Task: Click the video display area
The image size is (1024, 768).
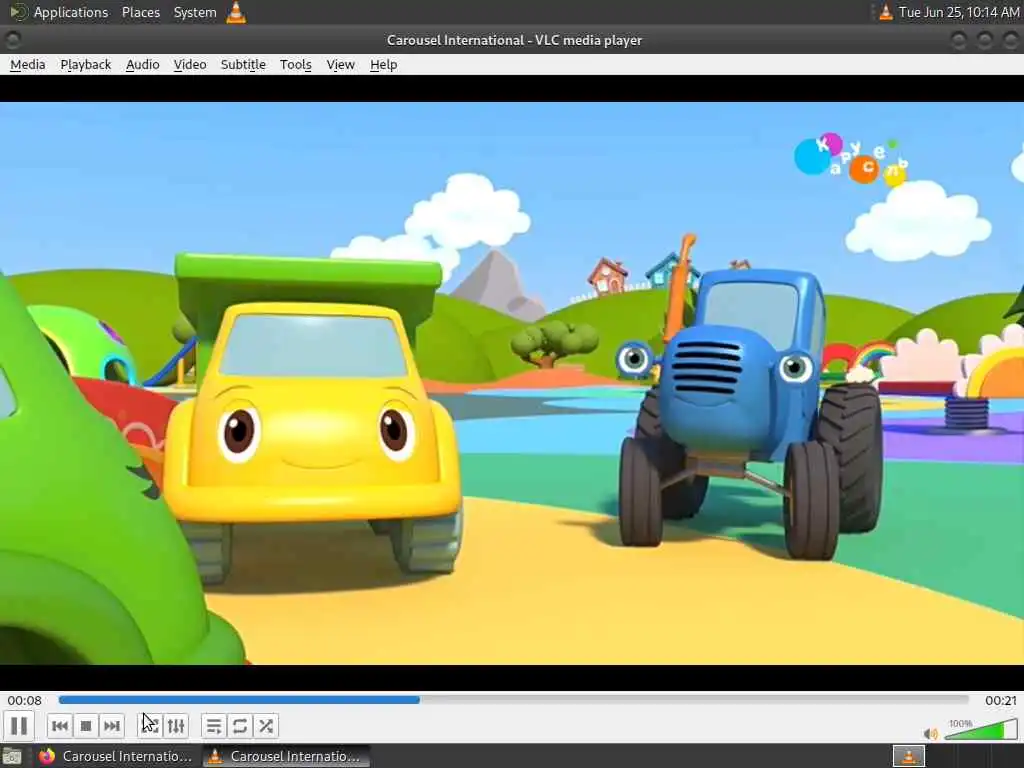Action: pyautogui.click(x=512, y=383)
